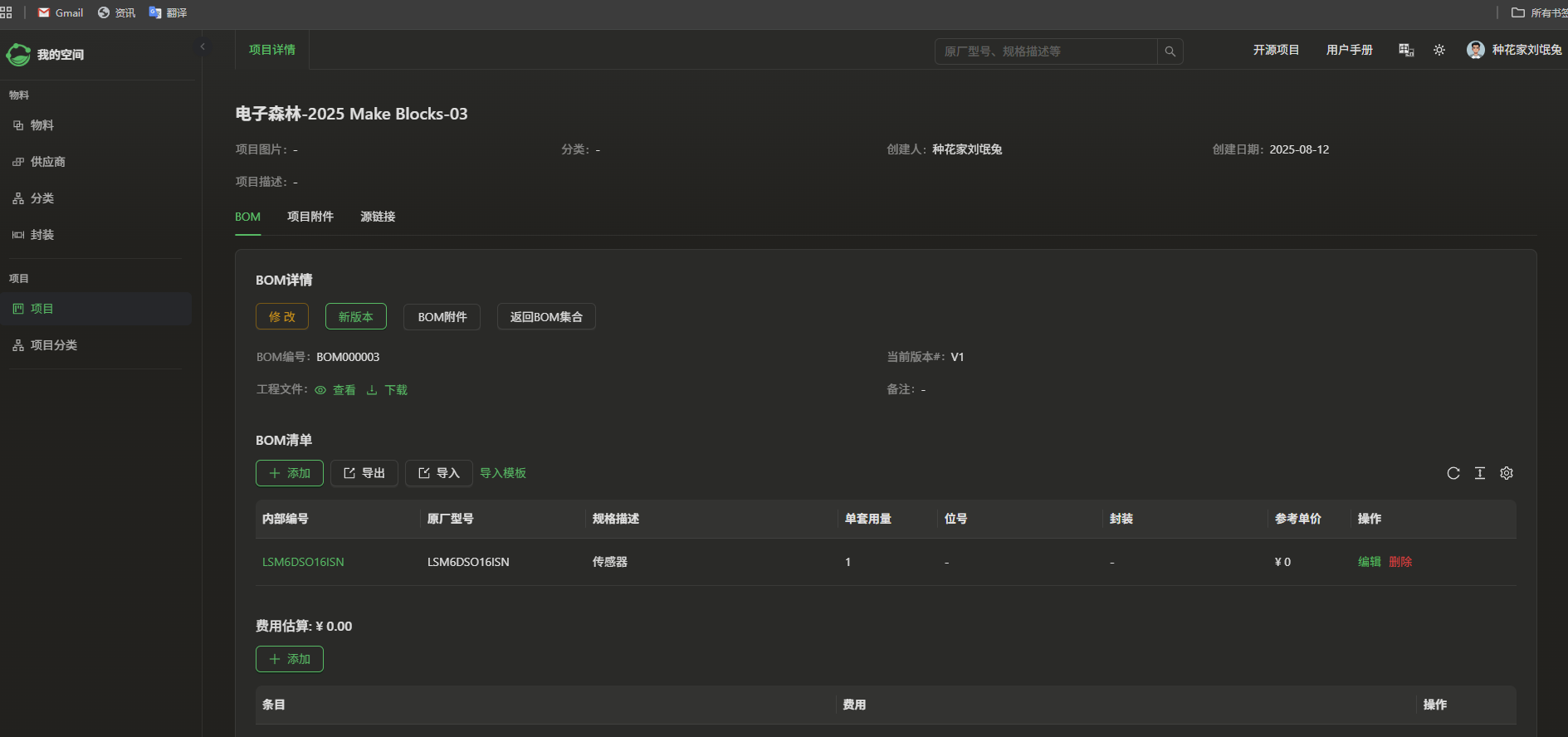Open table column settings gear
The height and width of the screenshot is (737, 1568).
(x=1507, y=473)
